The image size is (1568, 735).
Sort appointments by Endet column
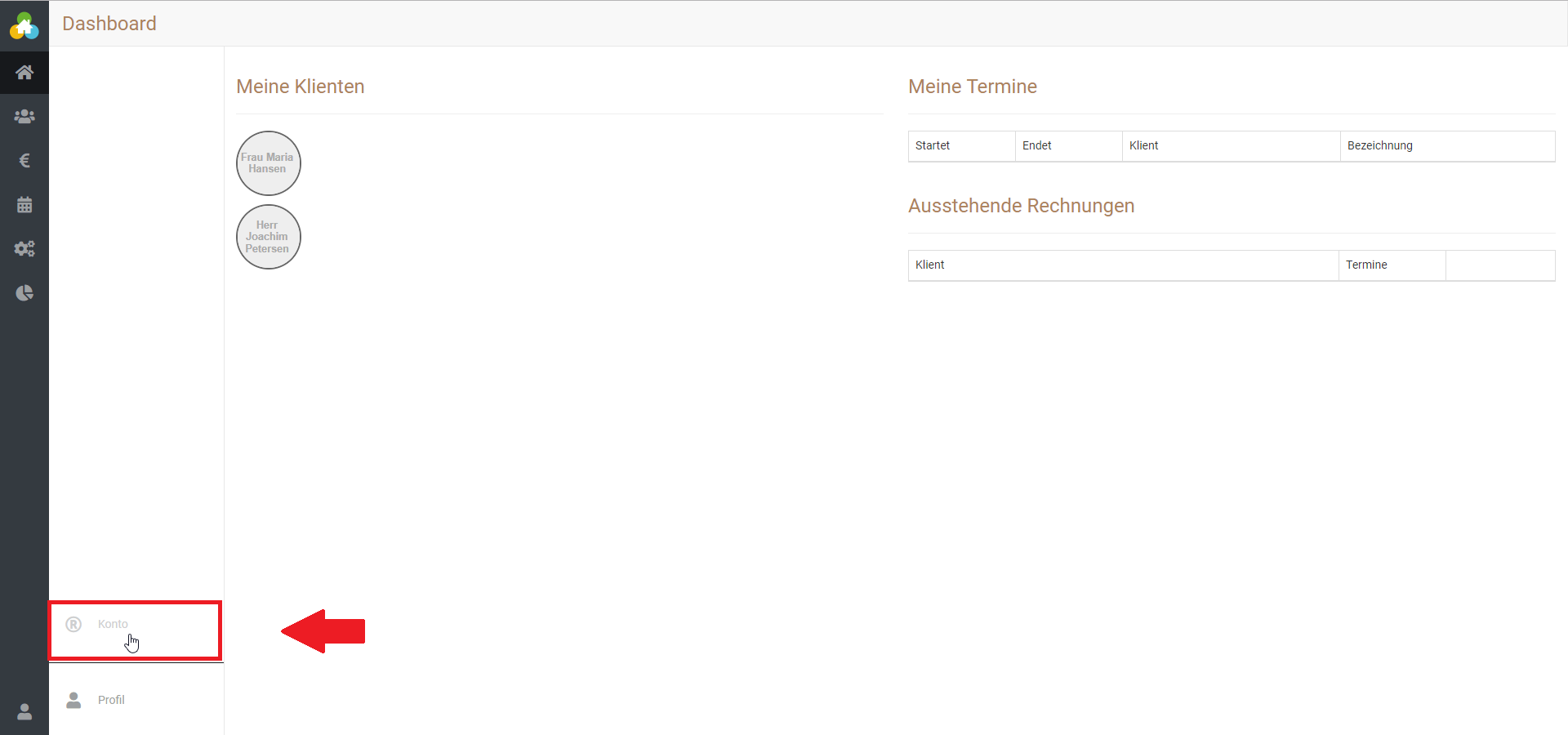point(1036,145)
